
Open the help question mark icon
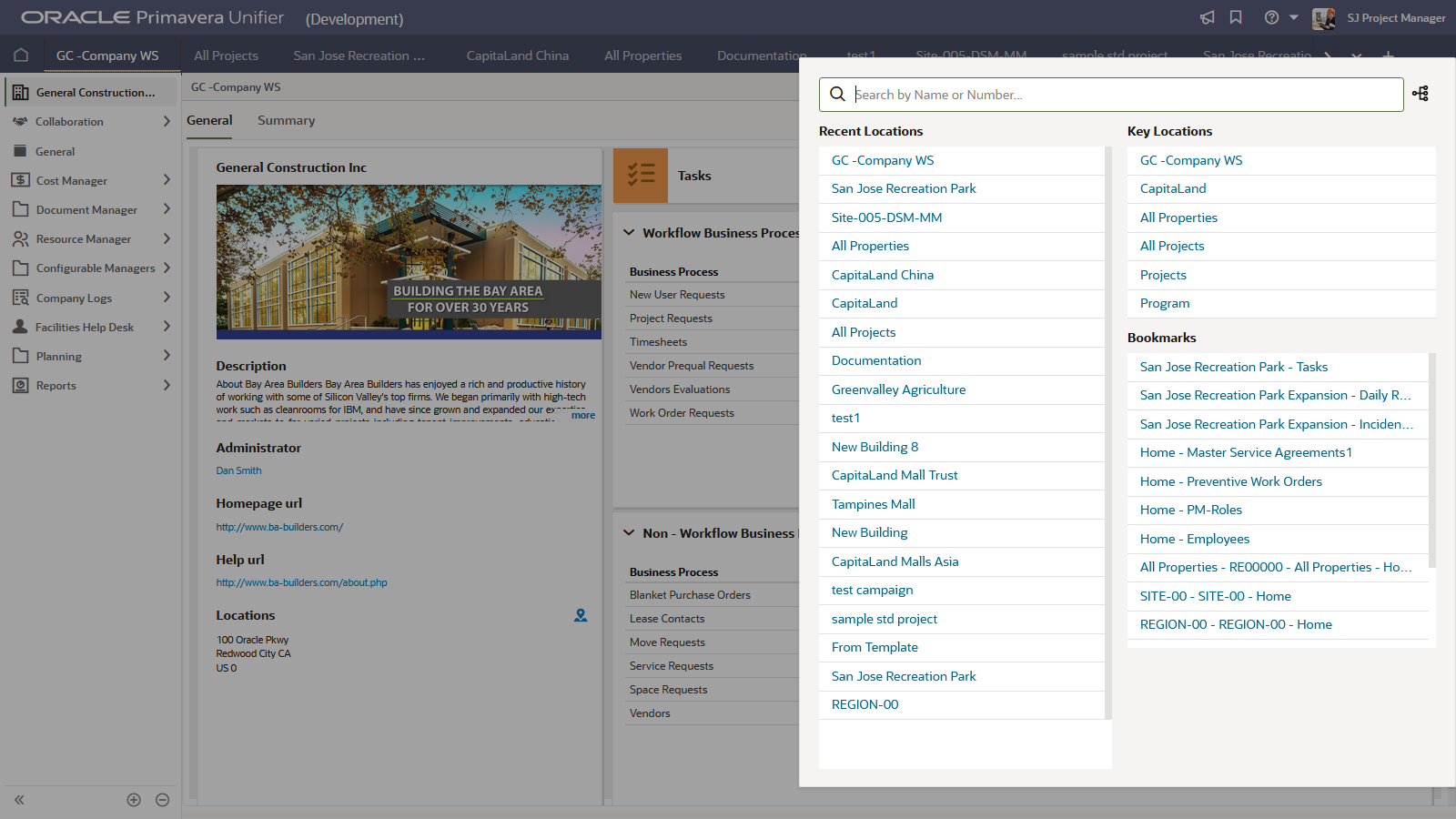pyautogui.click(x=1271, y=17)
